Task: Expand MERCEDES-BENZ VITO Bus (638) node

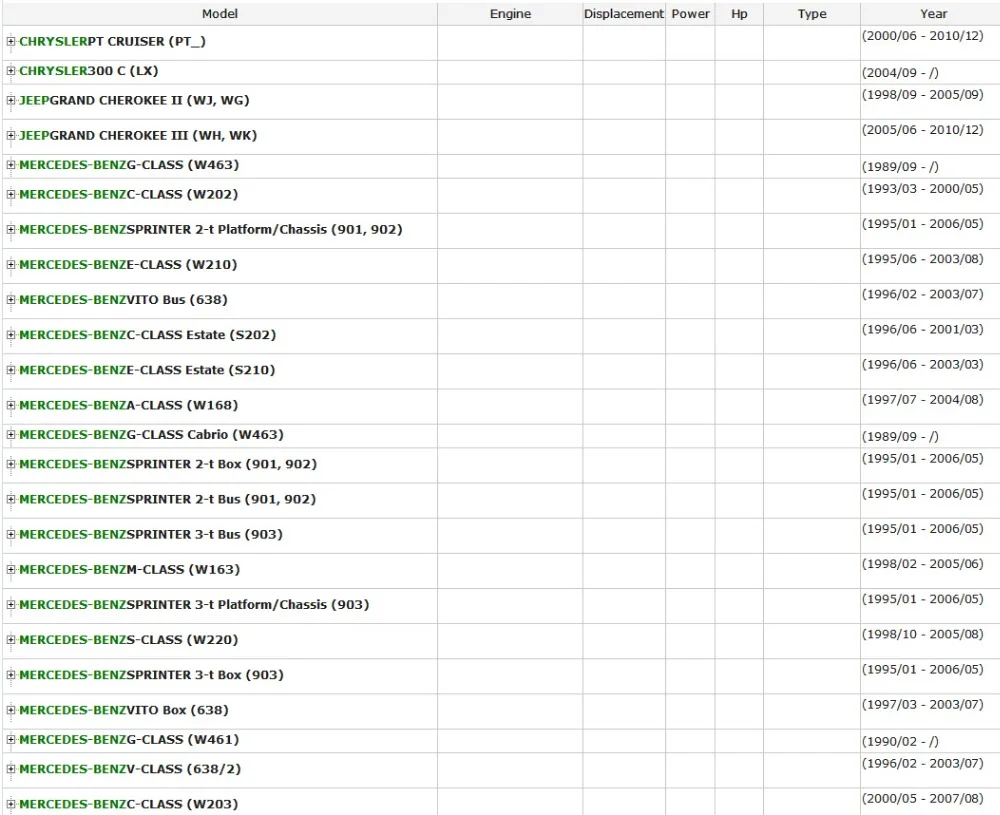Action: [x=11, y=299]
